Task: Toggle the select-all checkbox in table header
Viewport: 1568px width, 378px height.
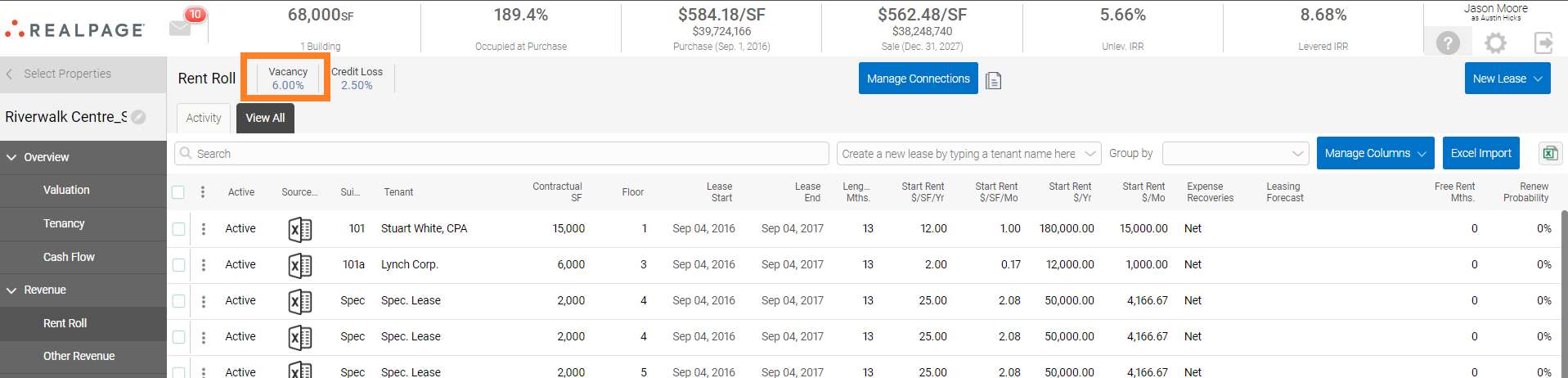Action: coord(178,192)
